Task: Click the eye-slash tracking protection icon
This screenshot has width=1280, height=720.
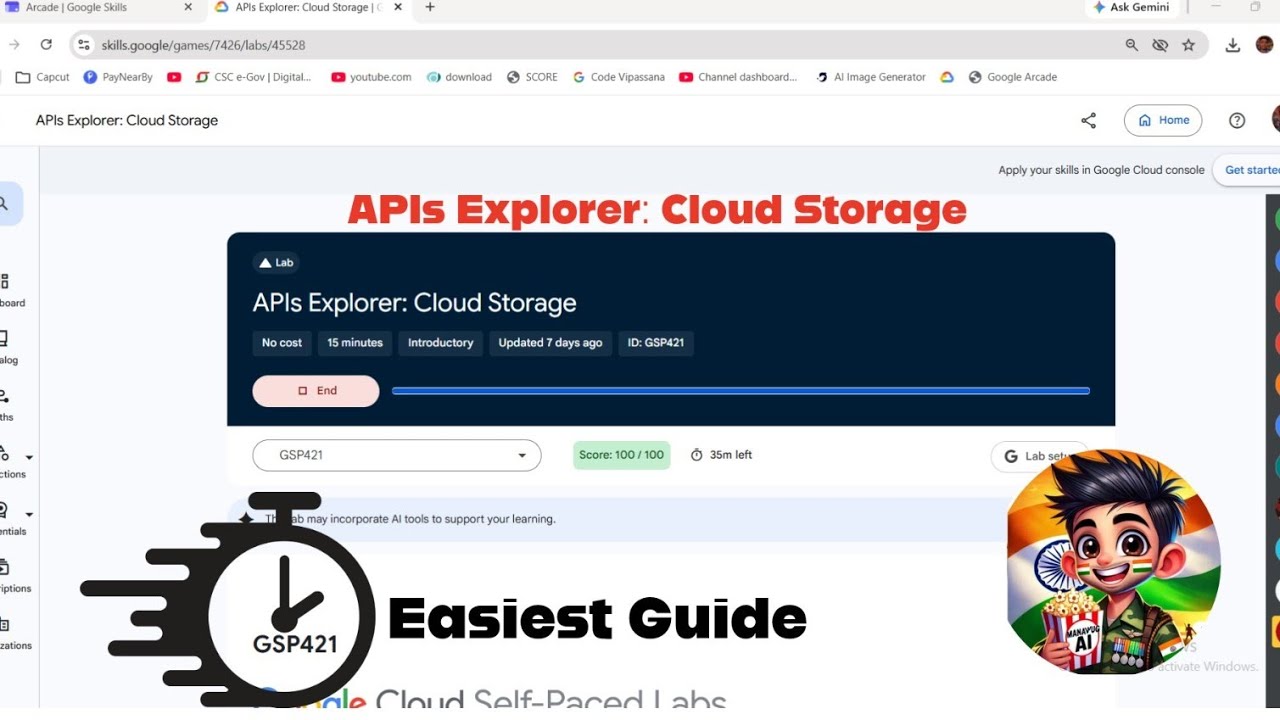Action: [x=1160, y=45]
